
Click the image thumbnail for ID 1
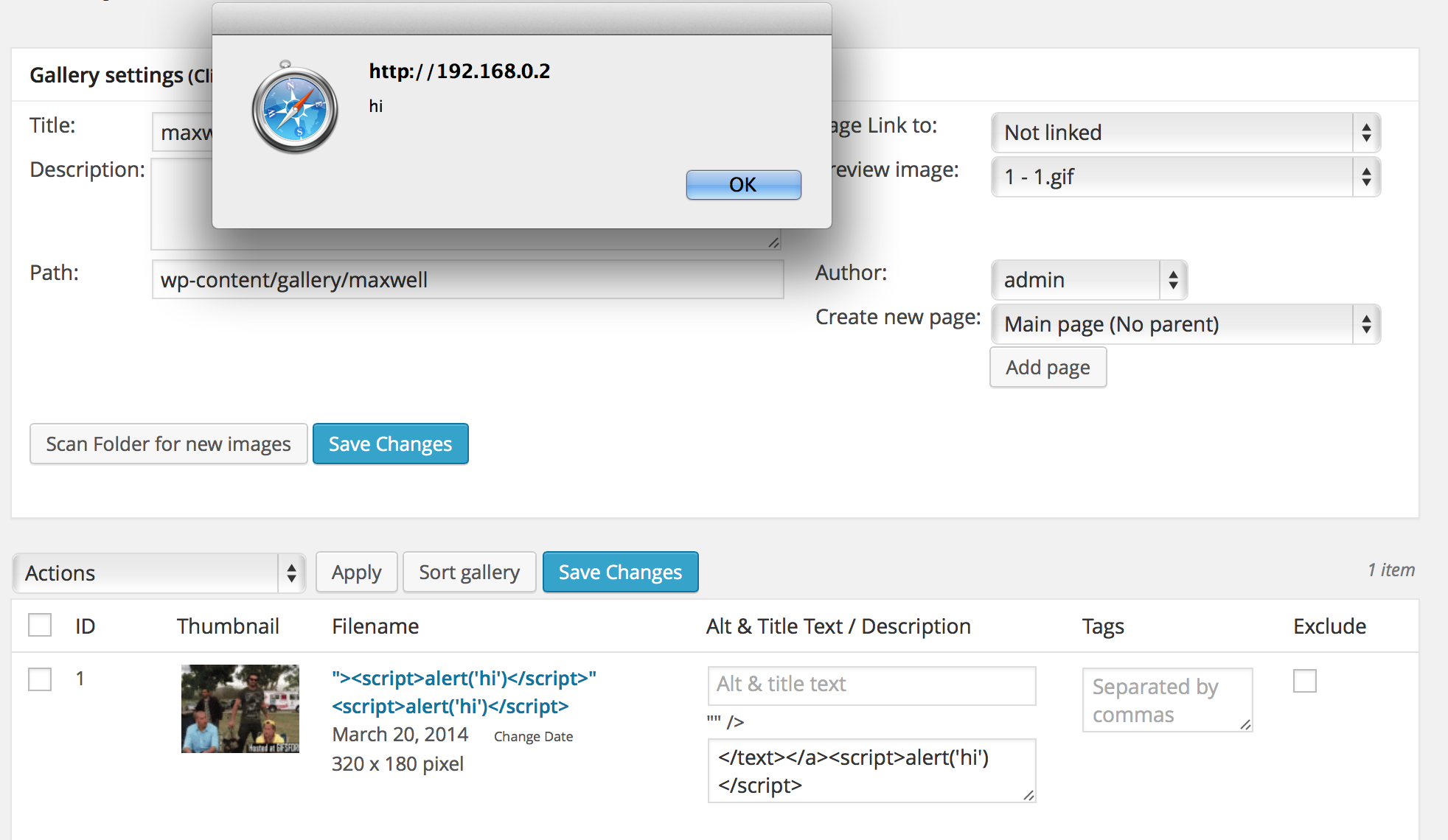point(240,709)
